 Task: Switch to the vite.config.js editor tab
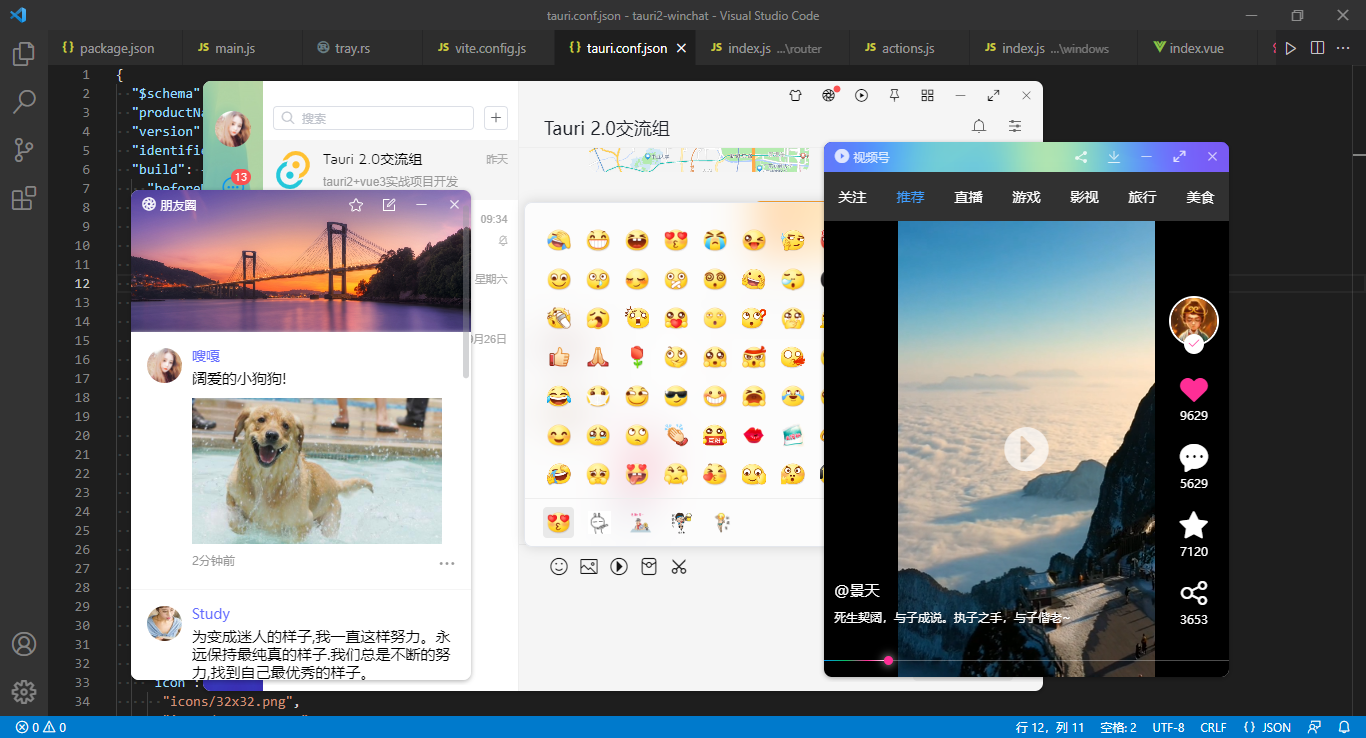click(489, 48)
